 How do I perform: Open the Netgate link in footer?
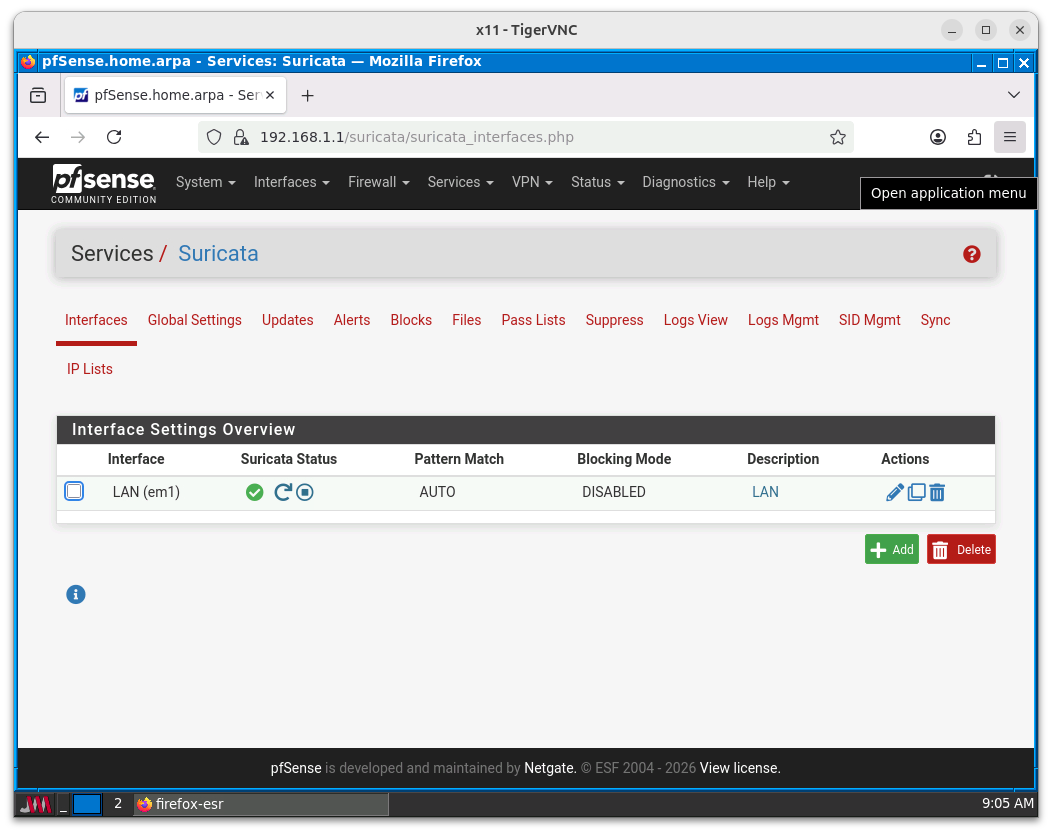[x=549, y=768]
